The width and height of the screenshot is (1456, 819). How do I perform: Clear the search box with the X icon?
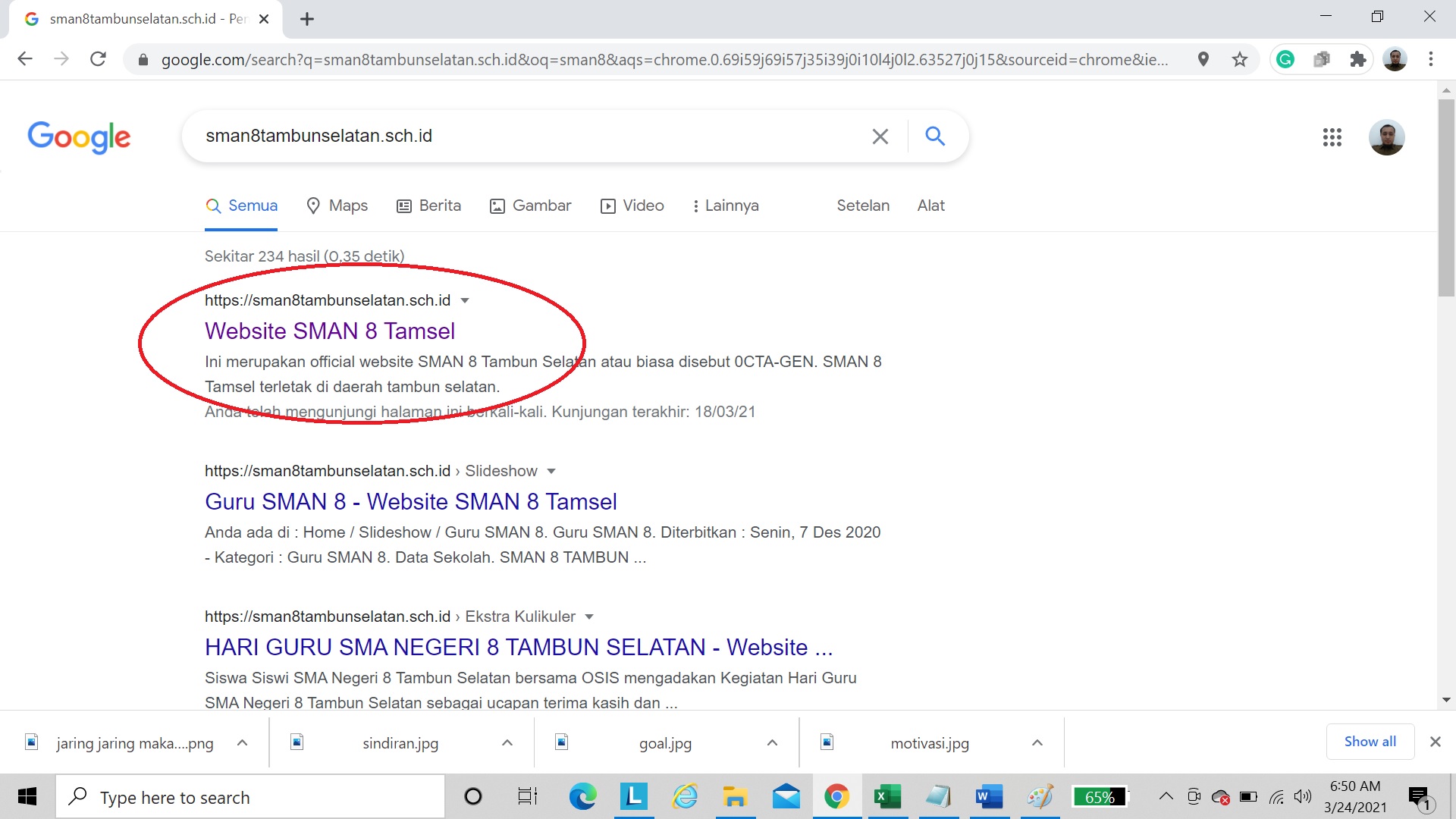tap(880, 136)
